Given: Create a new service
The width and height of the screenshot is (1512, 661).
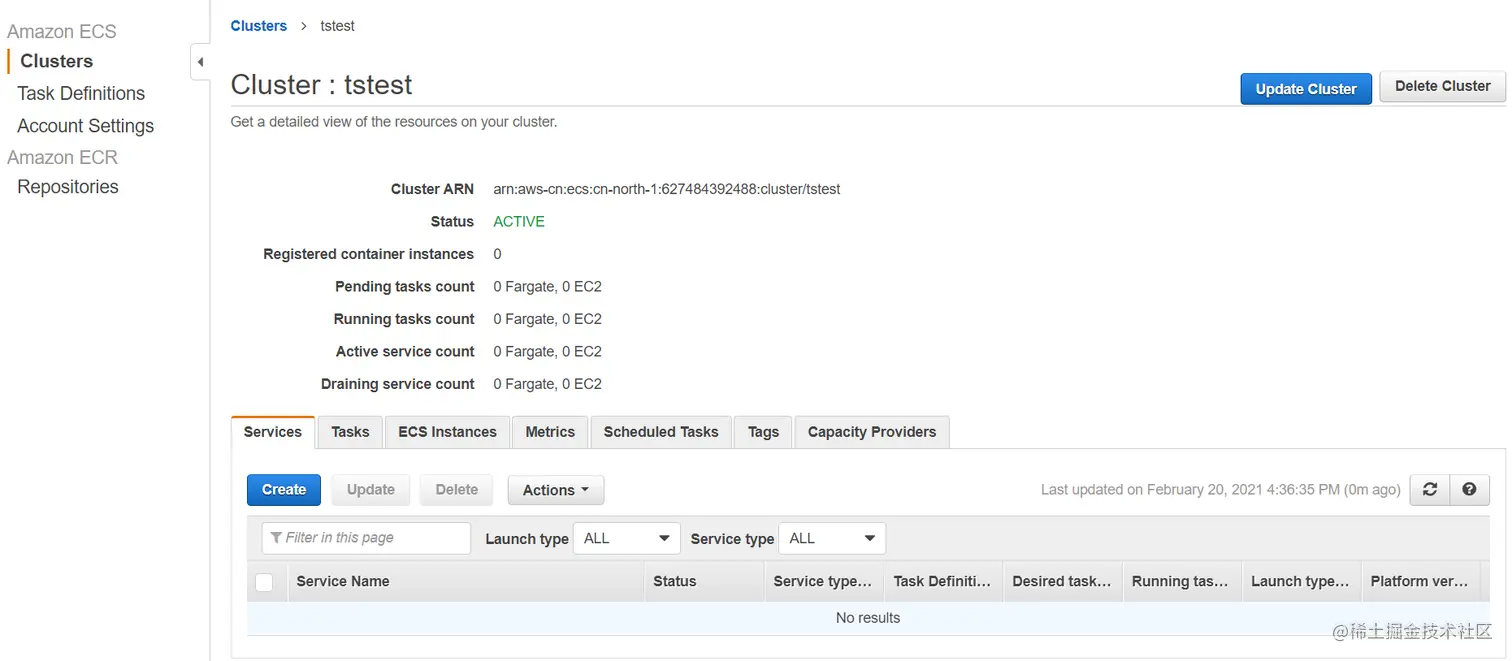Looking at the screenshot, I should tap(284, 490).
